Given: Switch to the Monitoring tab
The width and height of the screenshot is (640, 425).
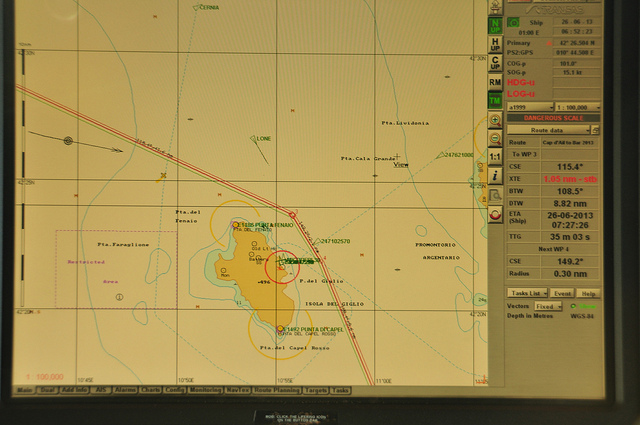Looking at the screenshot, I should [x=206, y=390].
